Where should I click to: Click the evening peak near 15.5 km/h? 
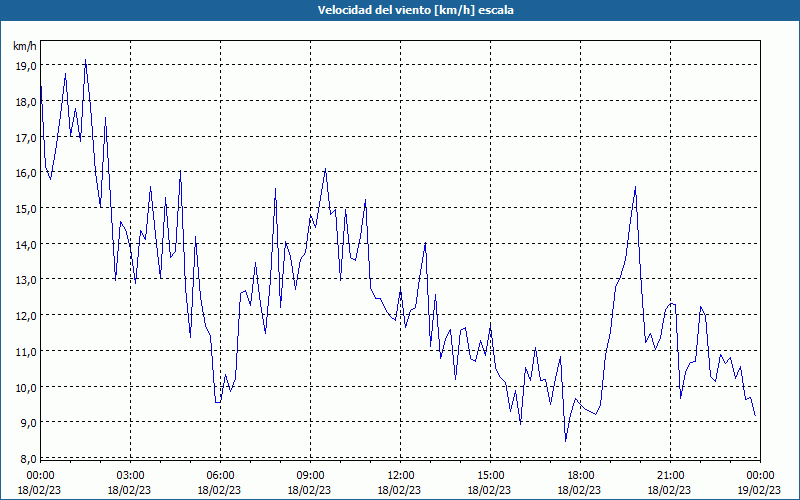[635, 187]
